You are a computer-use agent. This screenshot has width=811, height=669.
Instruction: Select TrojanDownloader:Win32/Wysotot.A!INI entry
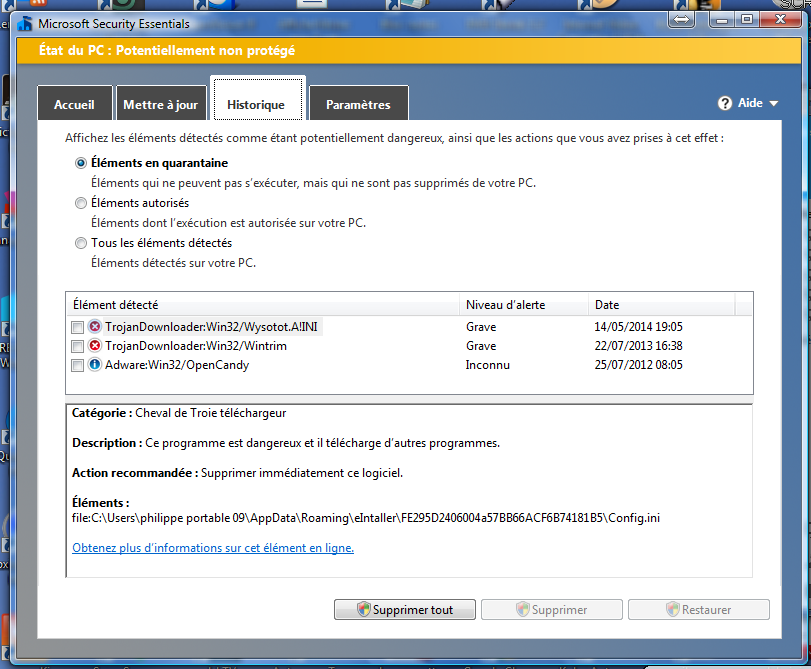[x=212, y=326]
